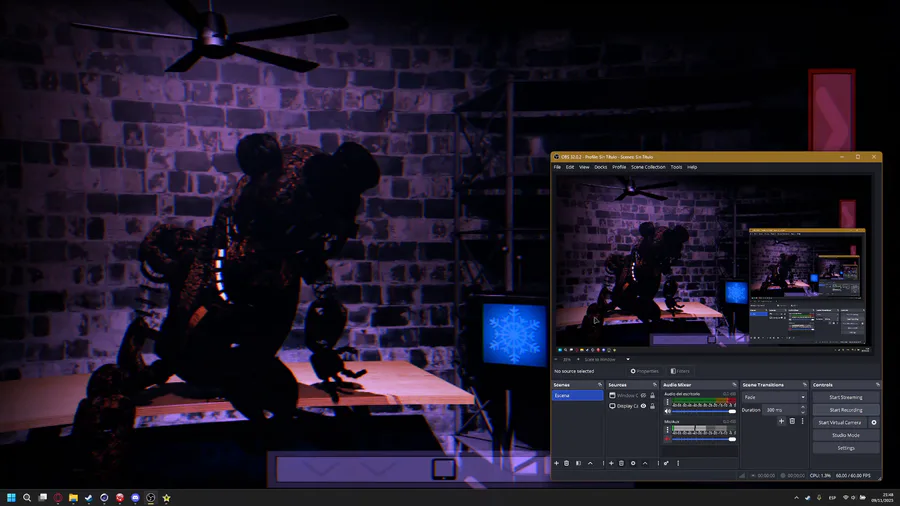Open the Audio Mixer toolbar's three-dot menu

(x=678, y=463)
